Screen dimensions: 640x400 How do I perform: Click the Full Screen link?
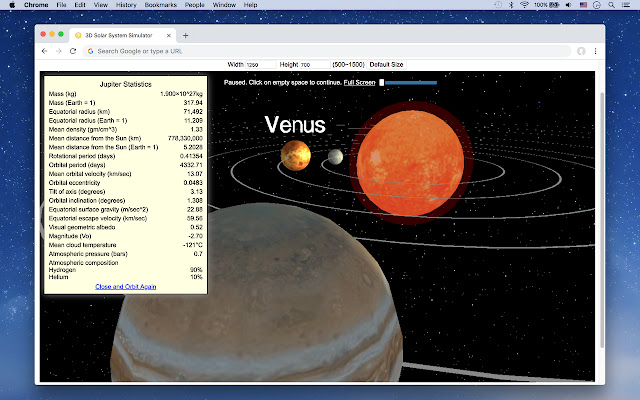[x=359, y=82]
